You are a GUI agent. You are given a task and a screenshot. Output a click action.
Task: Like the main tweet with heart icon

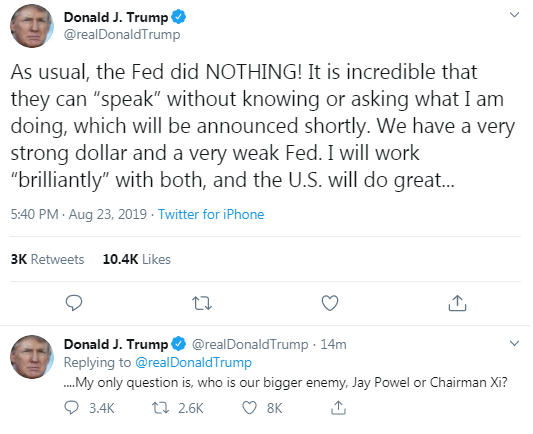330,303
